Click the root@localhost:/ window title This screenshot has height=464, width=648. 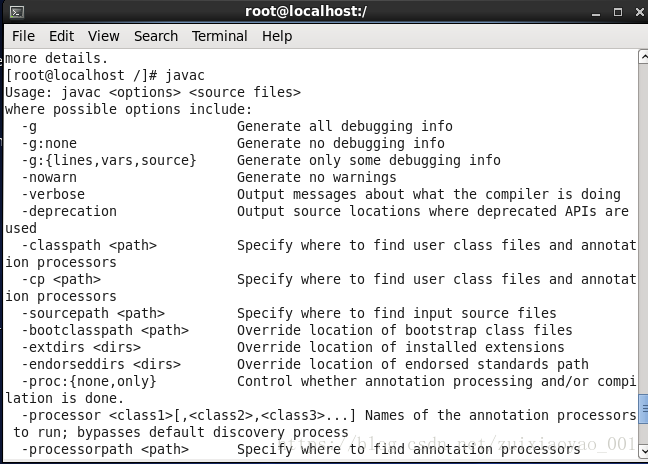coord(306,12)
